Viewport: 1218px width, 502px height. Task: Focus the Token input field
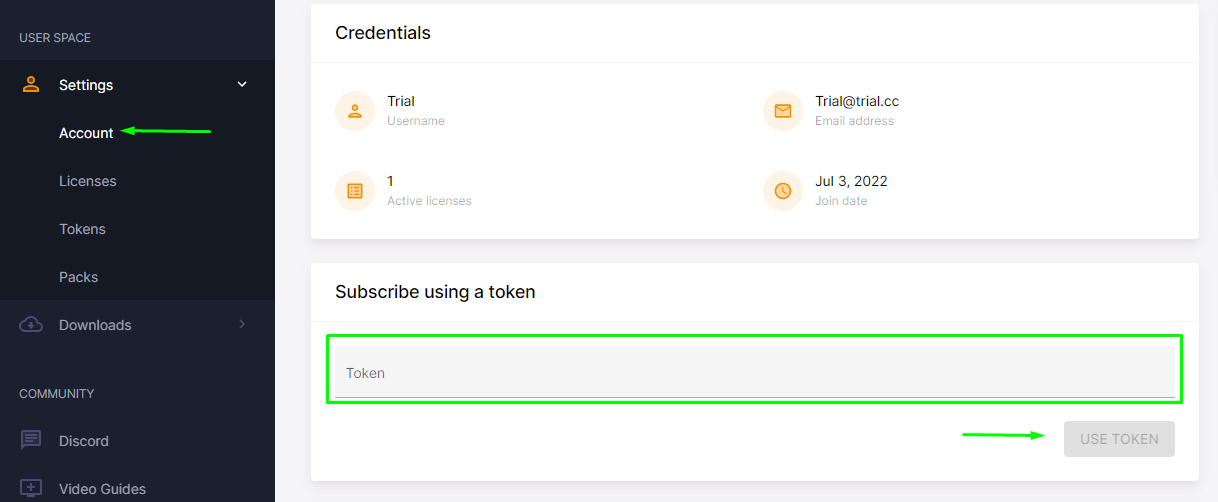pos(755,372)
